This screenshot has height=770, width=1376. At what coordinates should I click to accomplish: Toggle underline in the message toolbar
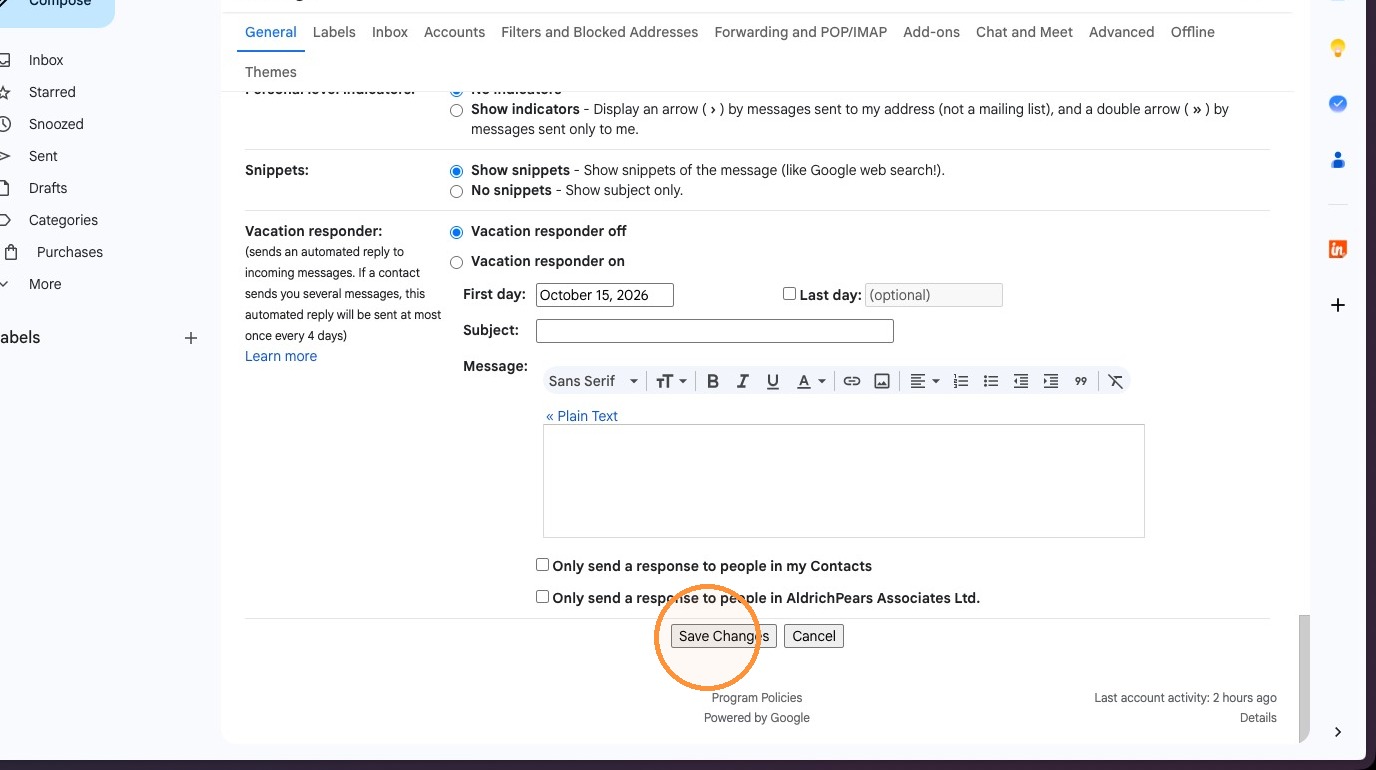[773, 381]
